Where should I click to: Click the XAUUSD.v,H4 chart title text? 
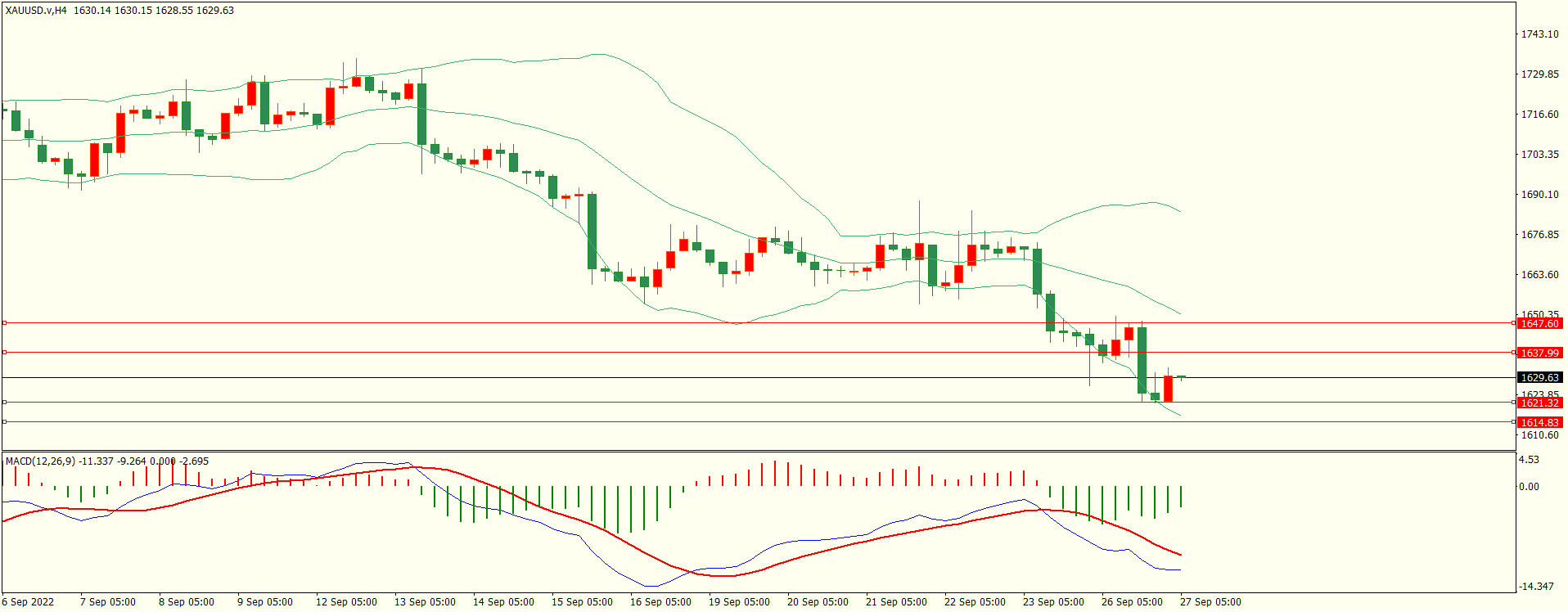coord(37,11)
